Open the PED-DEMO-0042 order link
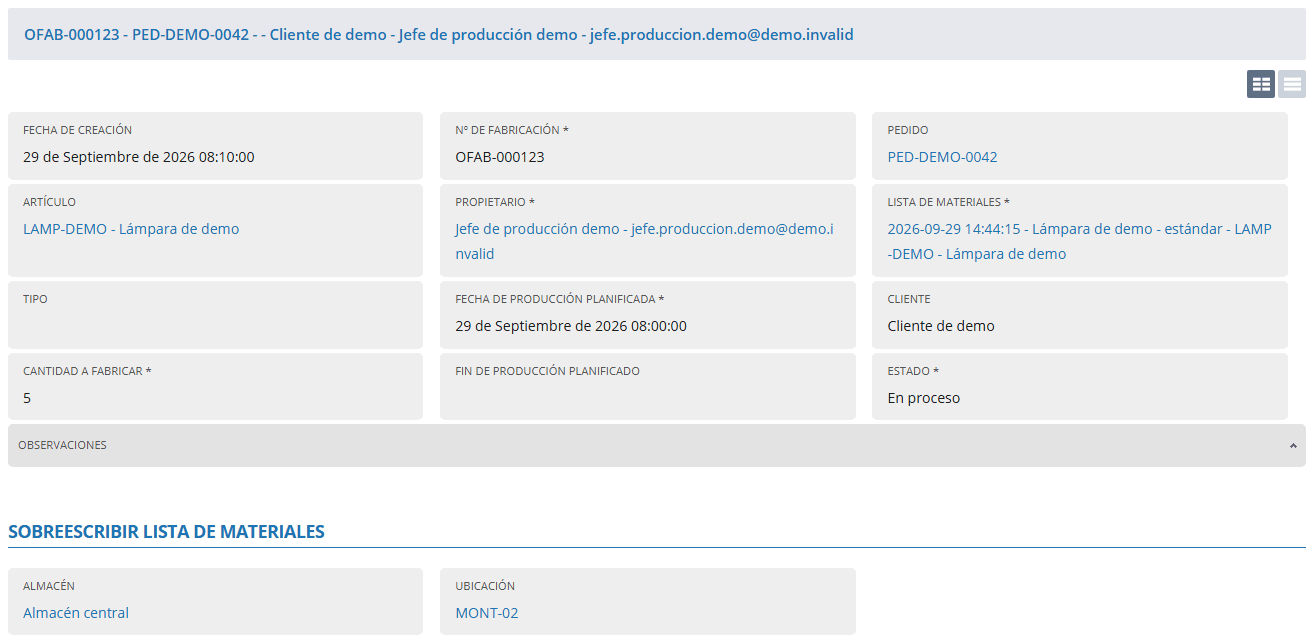 tap(942, 157)
